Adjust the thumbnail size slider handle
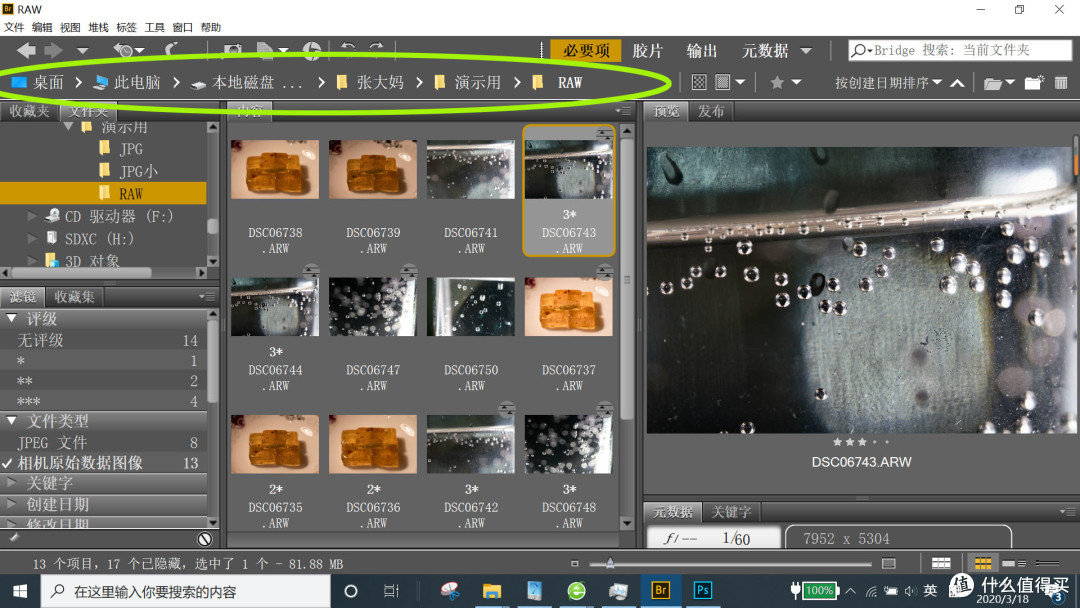This screenshot has width=1080, height=608. point(610,563)
